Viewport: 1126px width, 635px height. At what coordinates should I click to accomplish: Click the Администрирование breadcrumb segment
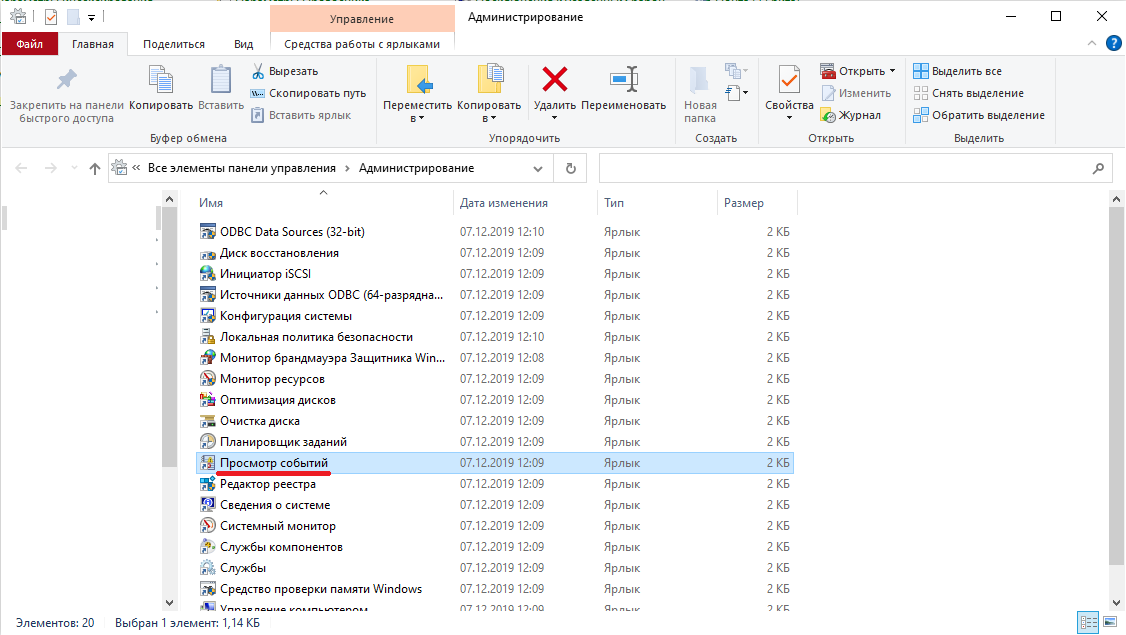coord(417,168)
